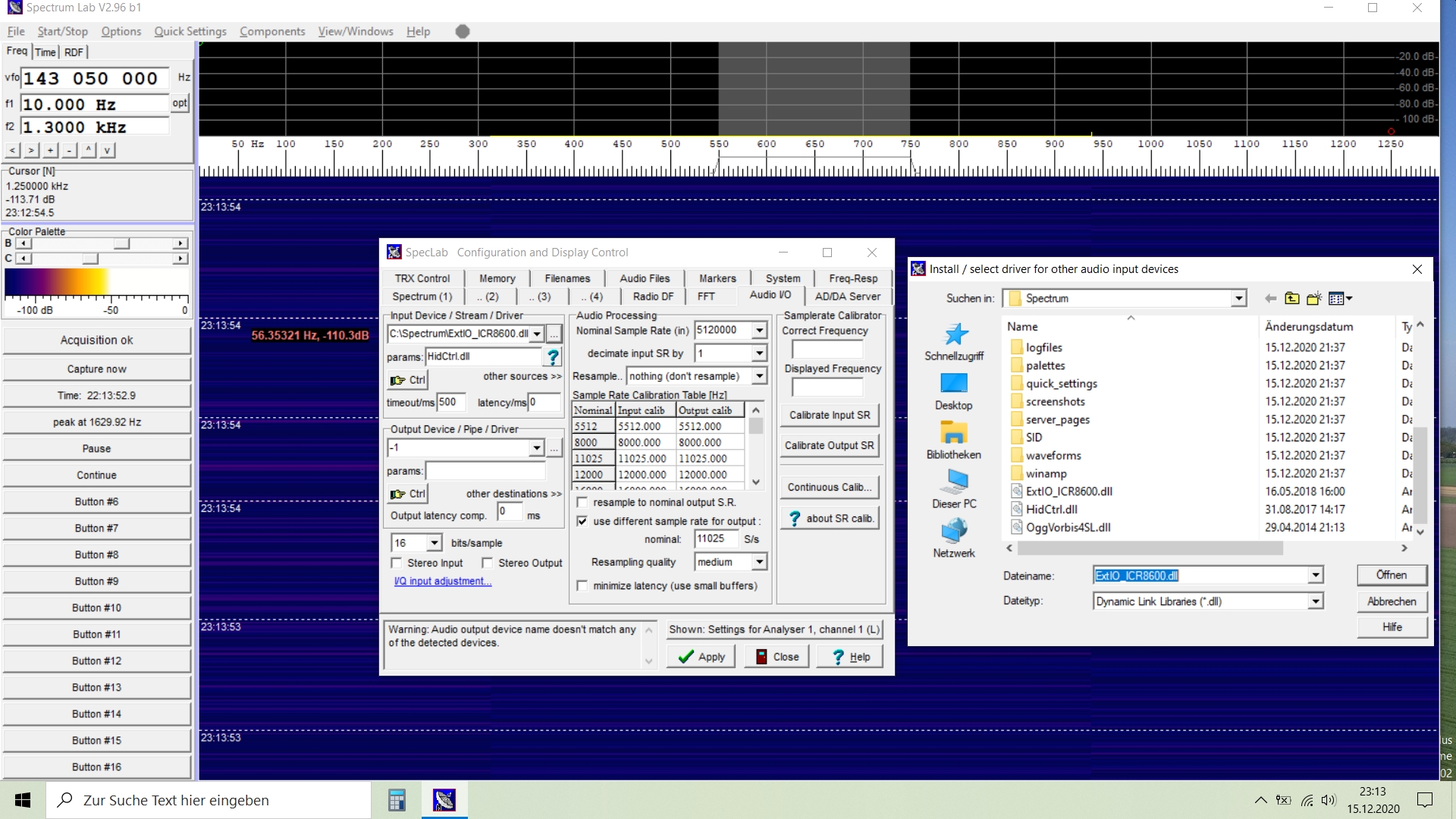
Task: Click Calibrate Input SR button
Action: pos(830,416)
